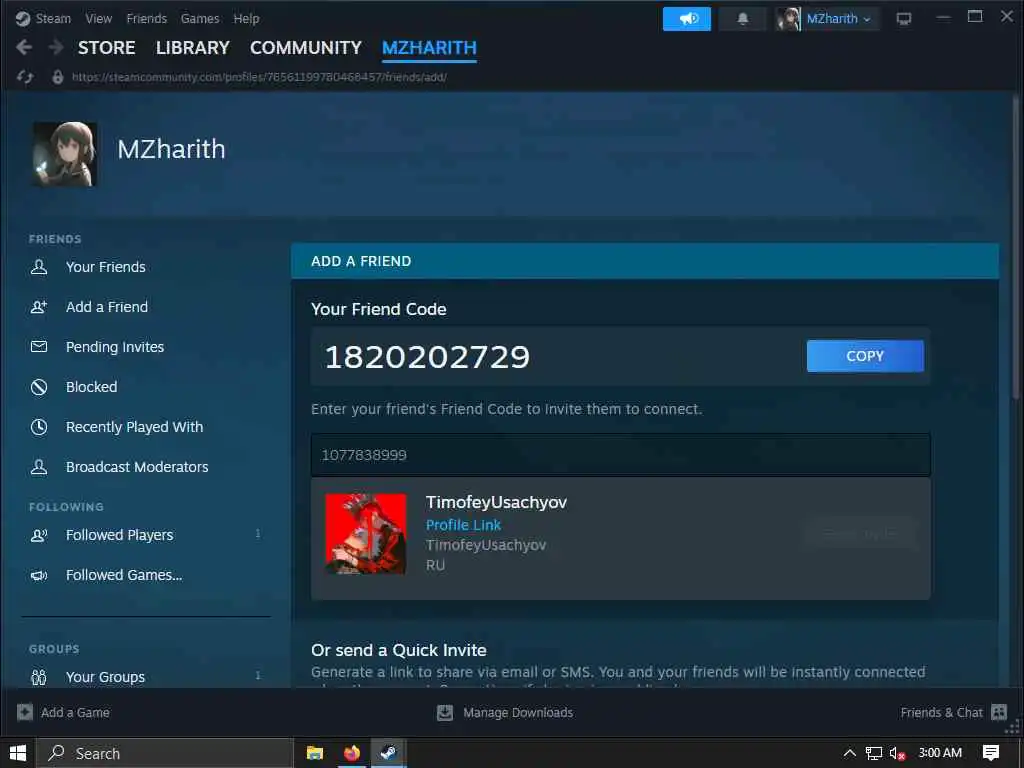Open Recently Played With
Screen dimensions: 1024x768
(x=135, y=426)
